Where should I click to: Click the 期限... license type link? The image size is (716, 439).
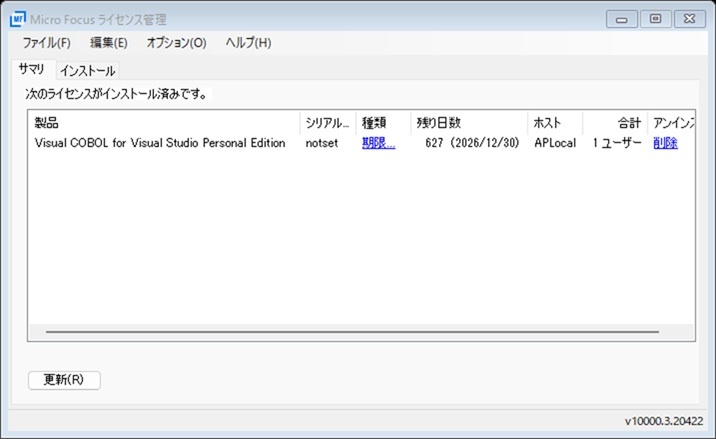click(379, 143)
